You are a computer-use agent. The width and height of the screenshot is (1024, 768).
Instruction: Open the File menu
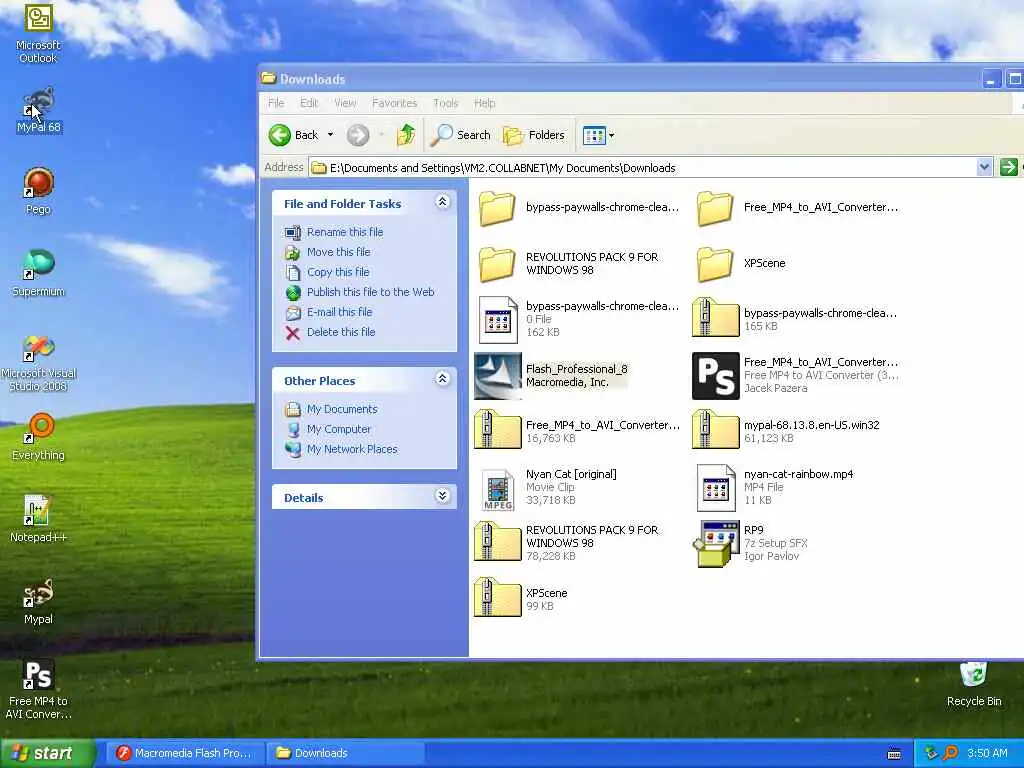[276, 103]
